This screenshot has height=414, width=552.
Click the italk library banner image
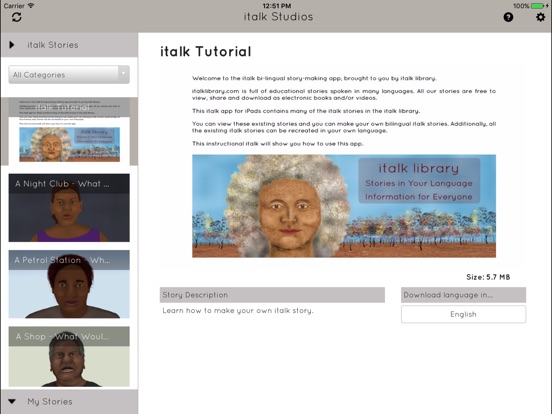[344, 206]
